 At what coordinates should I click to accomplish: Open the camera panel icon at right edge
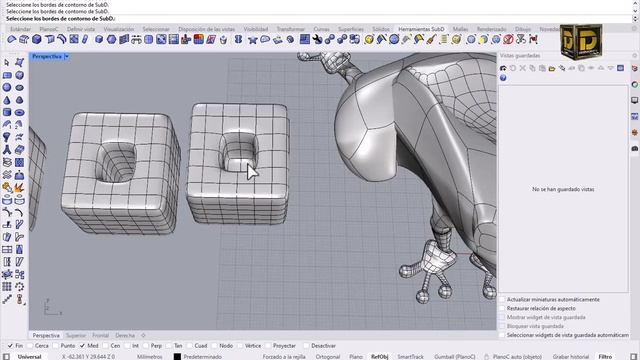pos(634,149)
